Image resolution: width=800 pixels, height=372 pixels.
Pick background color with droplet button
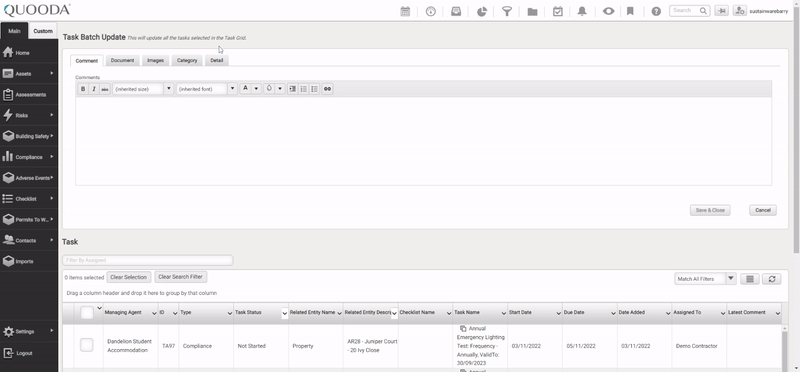pos(269,89)
